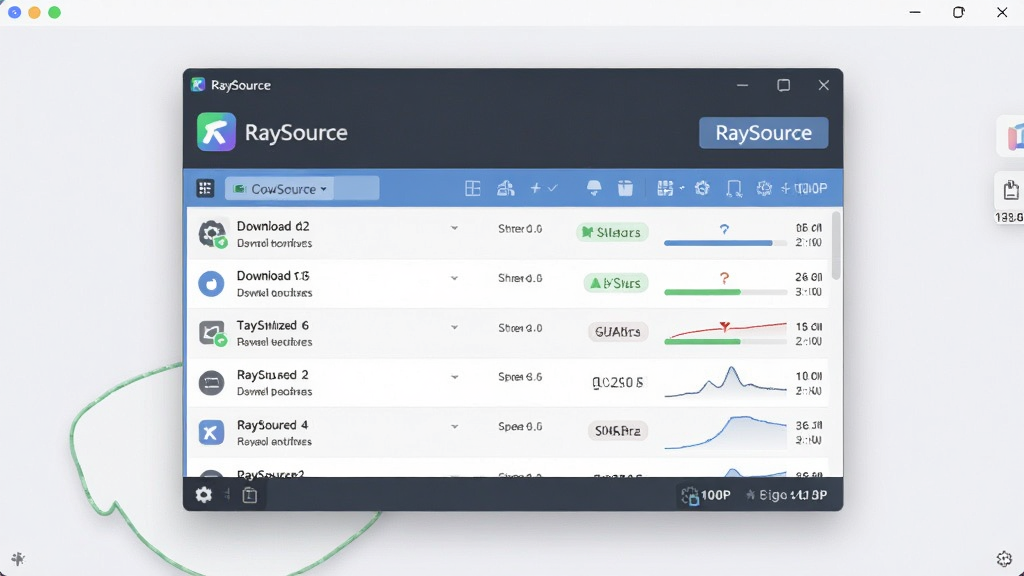Click the TaySnized 6 row icon
The width and height of the screenshot is (1024, 576).
coord(212,333)
